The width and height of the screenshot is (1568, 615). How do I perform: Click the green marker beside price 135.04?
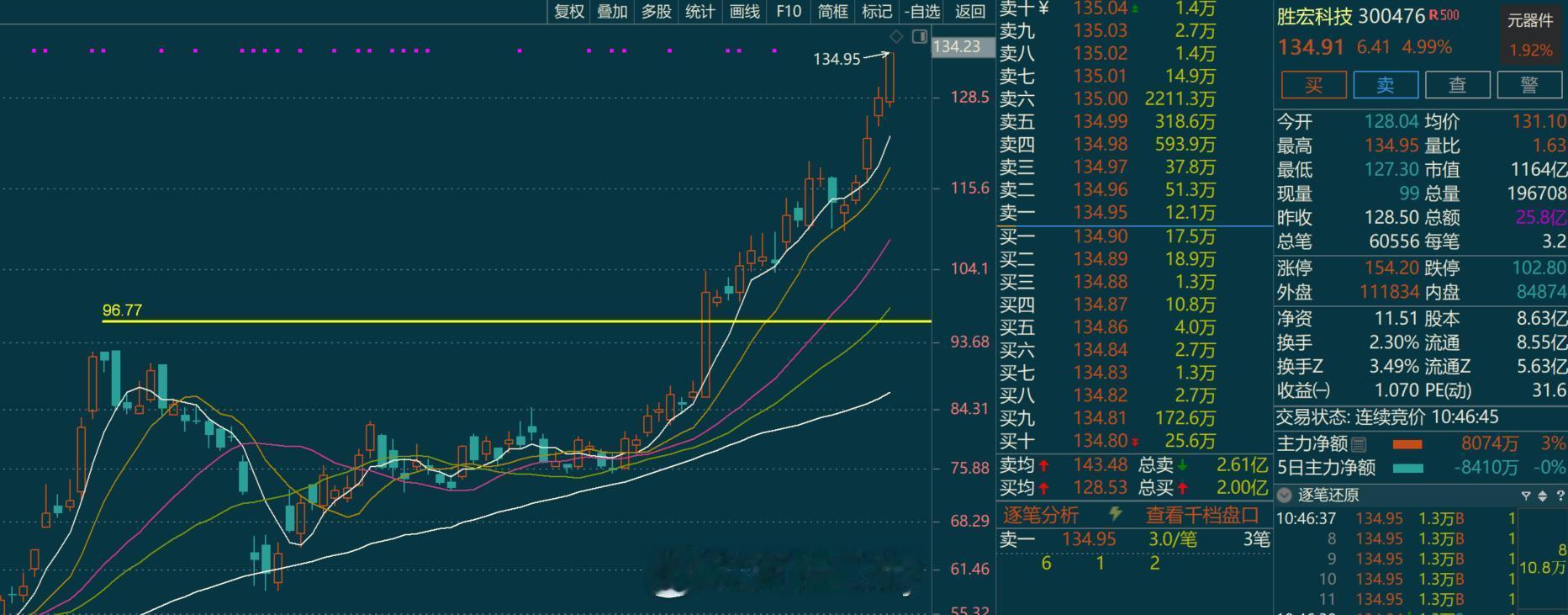pyautogui.click(x=1135, y=8)
